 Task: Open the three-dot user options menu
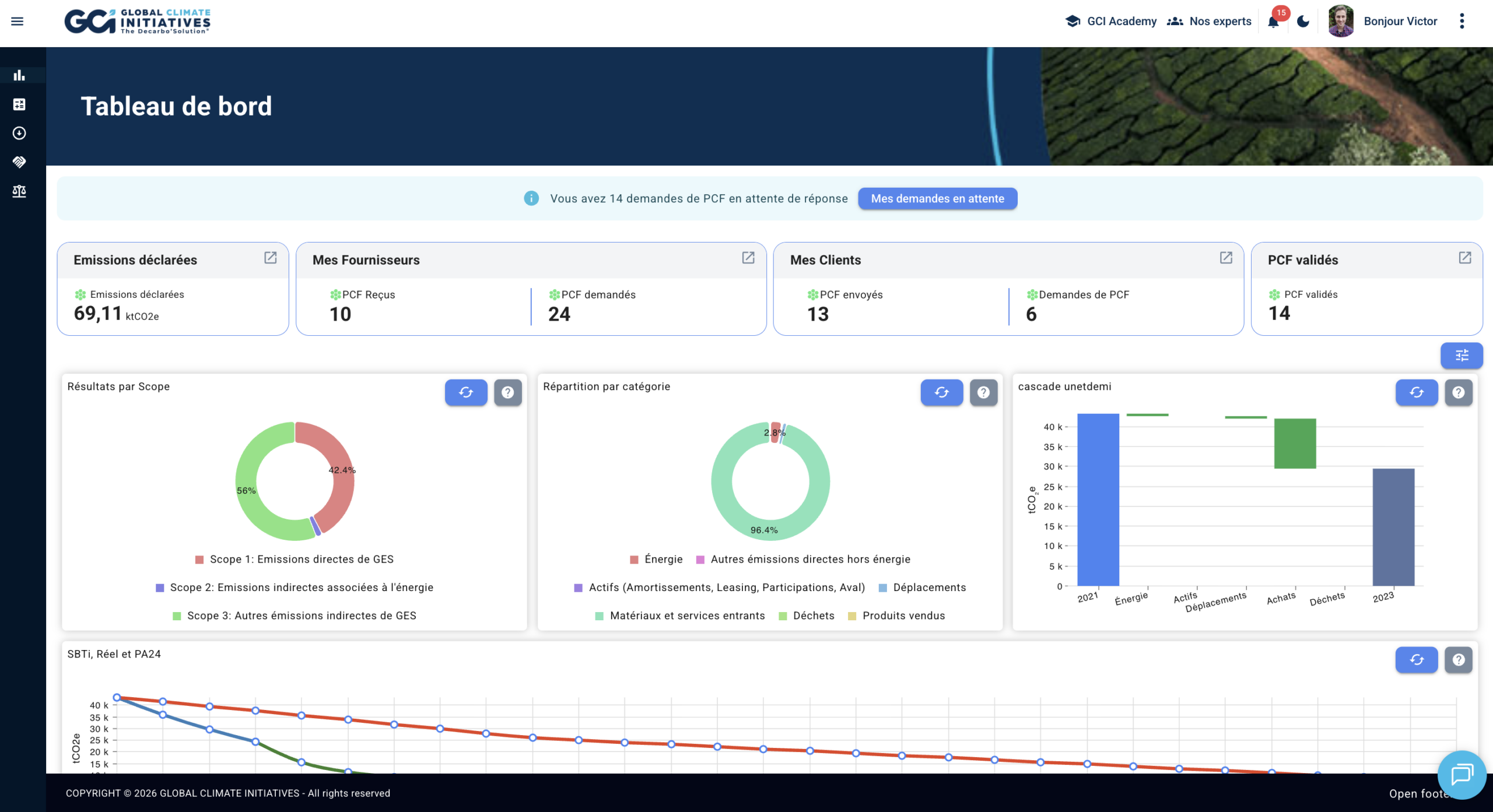[x=1462, y=22]
